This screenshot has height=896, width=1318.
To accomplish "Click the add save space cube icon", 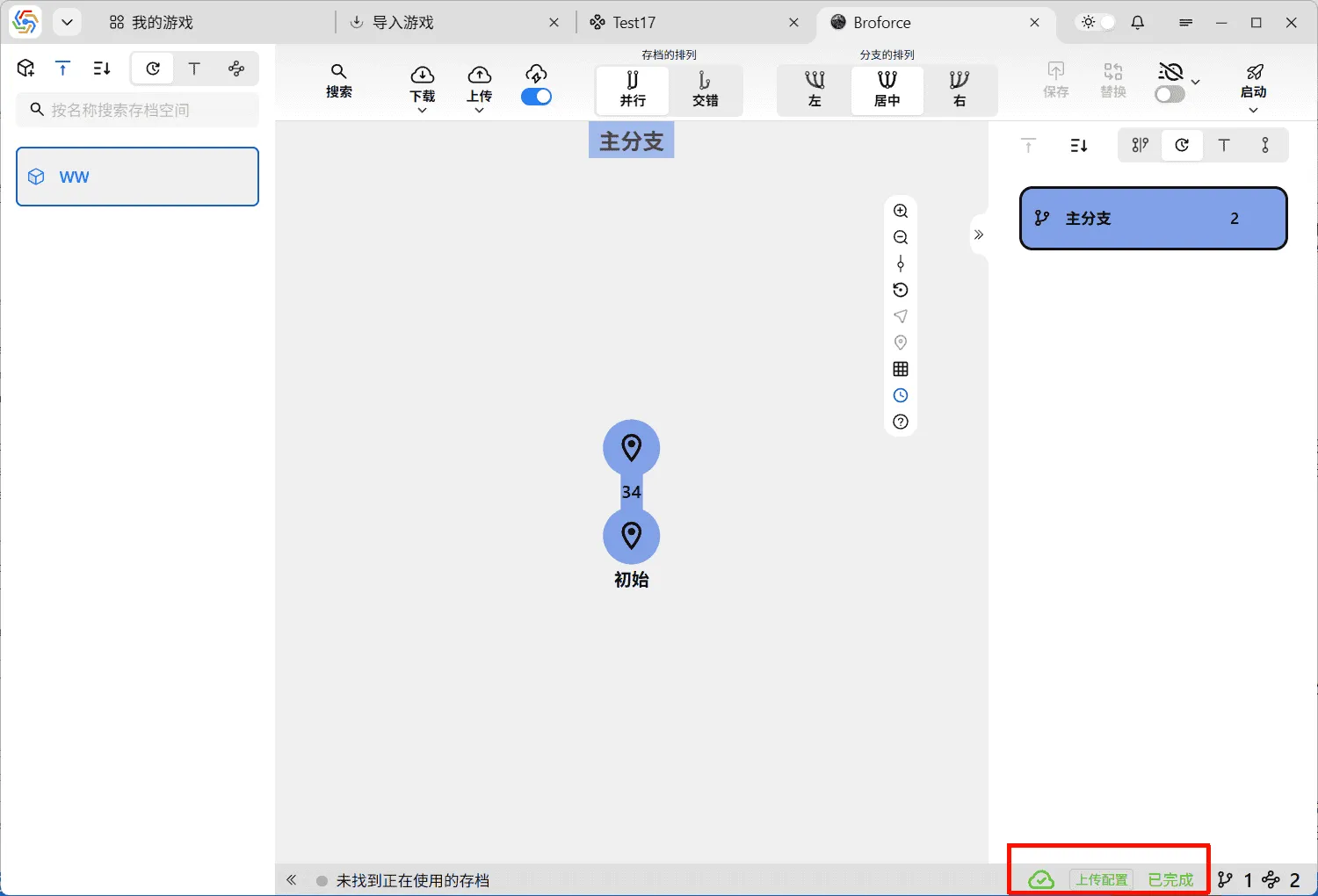I will [26, 69].
